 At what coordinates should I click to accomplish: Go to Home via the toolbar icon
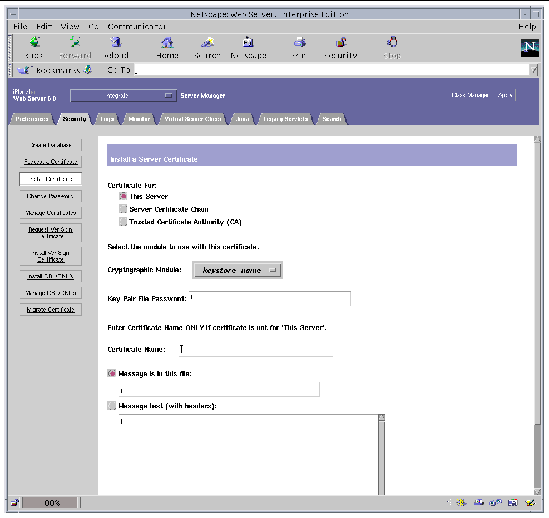pos(167,43)
